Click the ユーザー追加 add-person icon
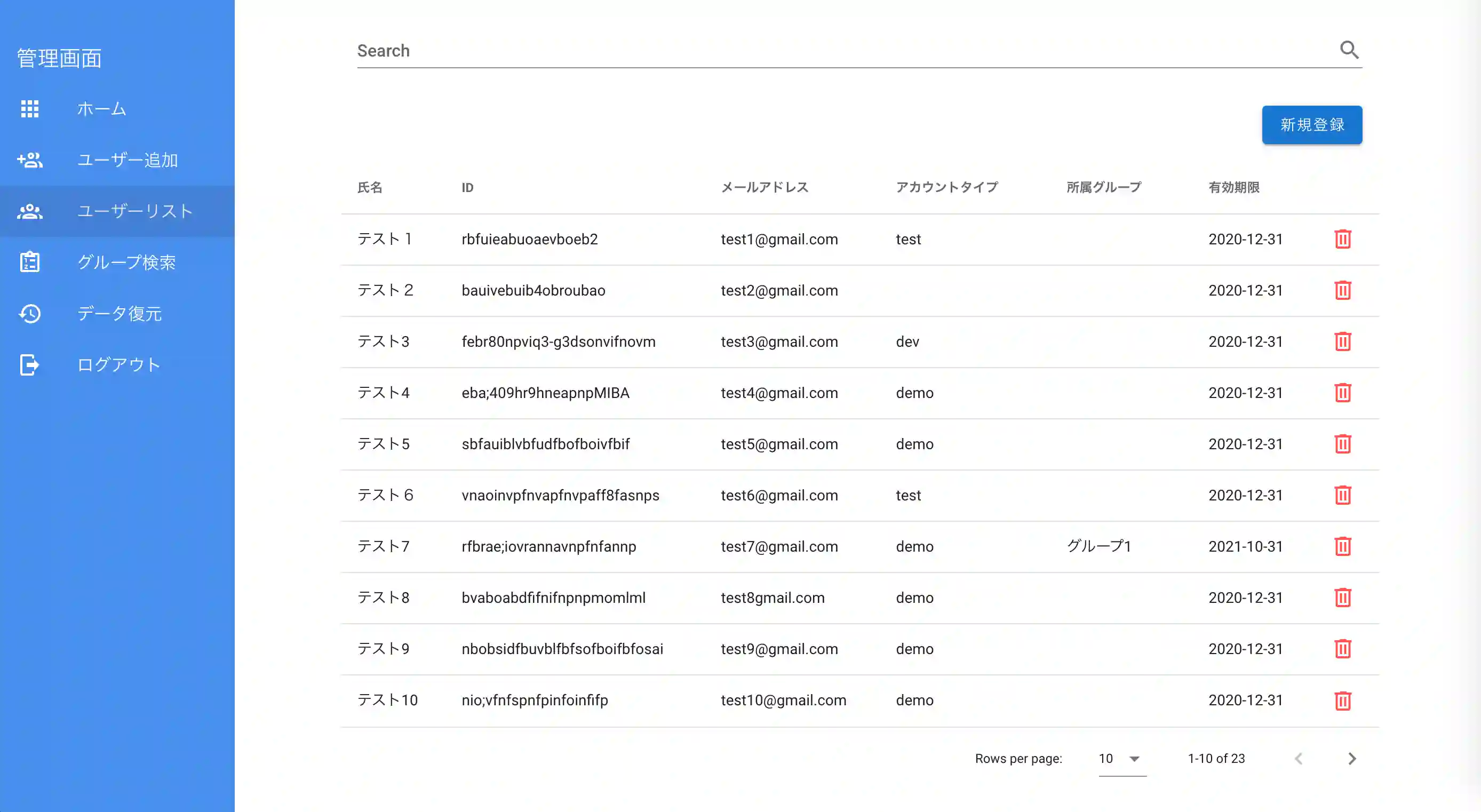 [30, 160]
